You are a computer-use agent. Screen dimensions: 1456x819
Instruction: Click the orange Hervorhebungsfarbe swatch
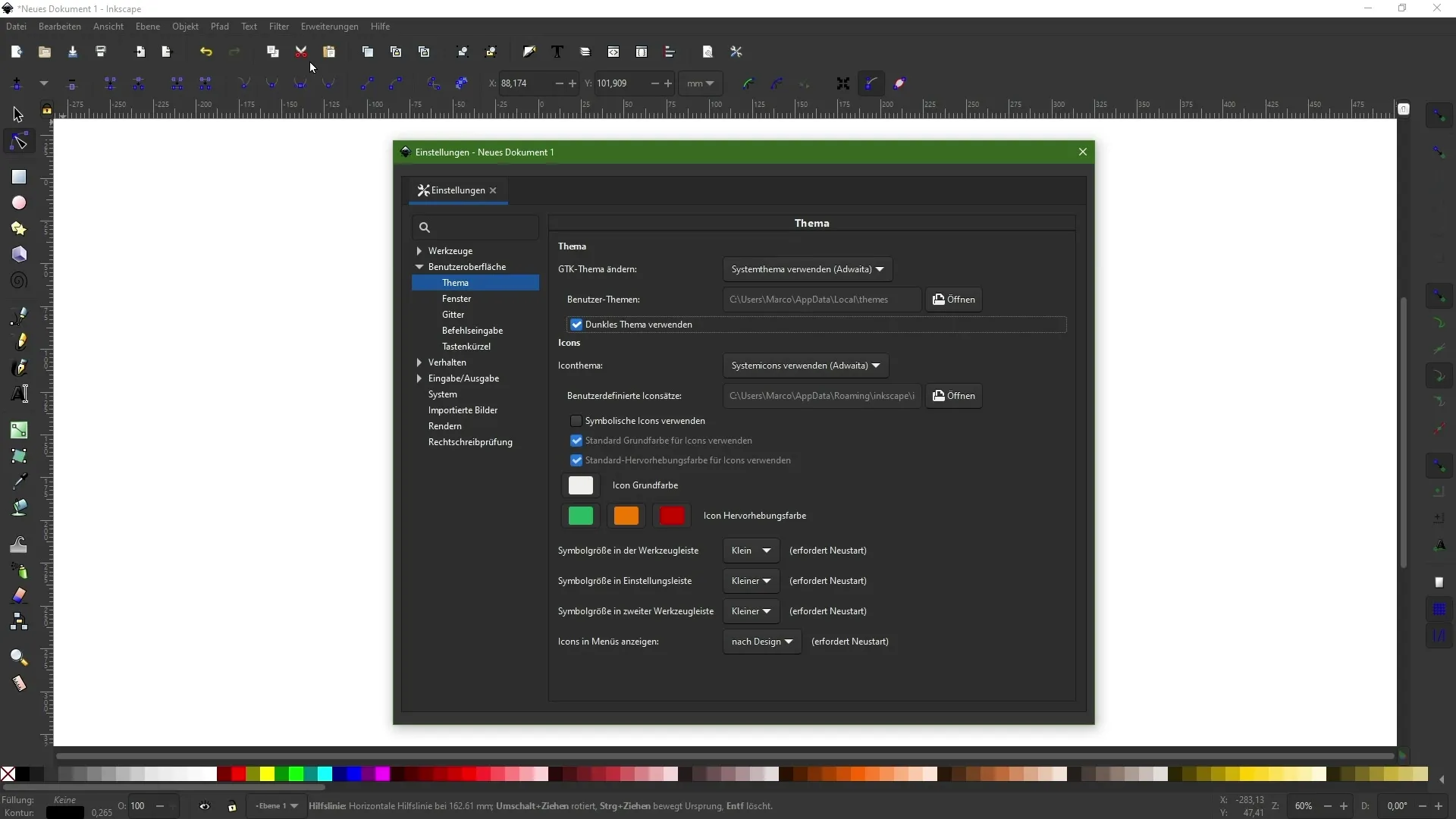[x=626, y=516]
